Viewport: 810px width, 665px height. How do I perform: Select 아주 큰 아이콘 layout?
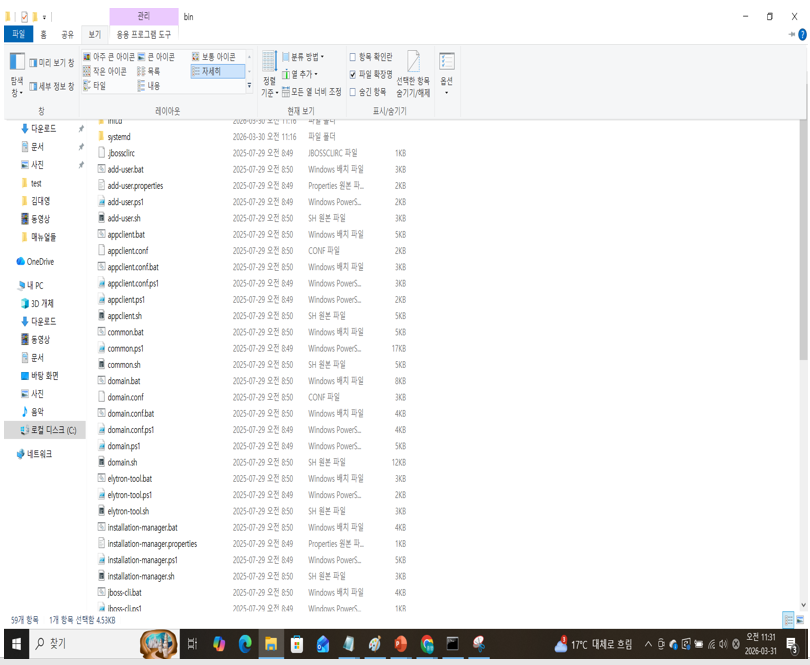(x=108, y=56)
